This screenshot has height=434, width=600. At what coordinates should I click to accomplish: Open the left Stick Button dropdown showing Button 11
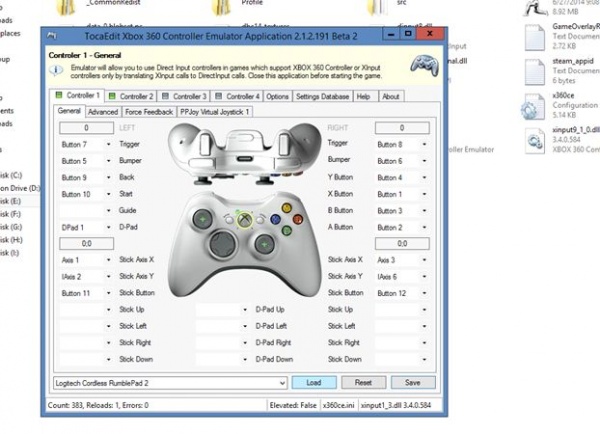(86, 293)
